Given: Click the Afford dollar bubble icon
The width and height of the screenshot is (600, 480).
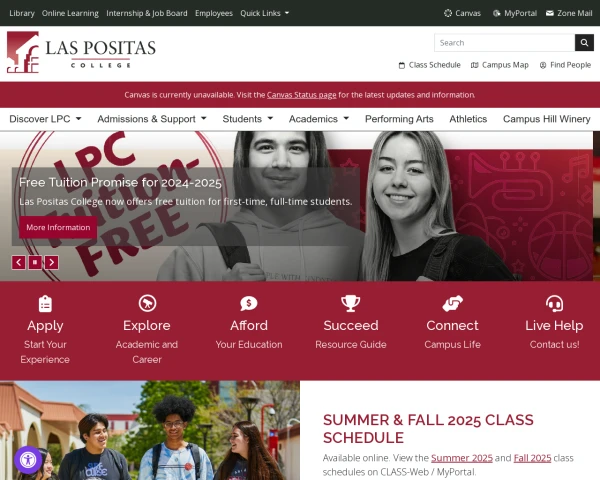Looking at the screenshot, I should pyautogui.click(x=249, y=303).
